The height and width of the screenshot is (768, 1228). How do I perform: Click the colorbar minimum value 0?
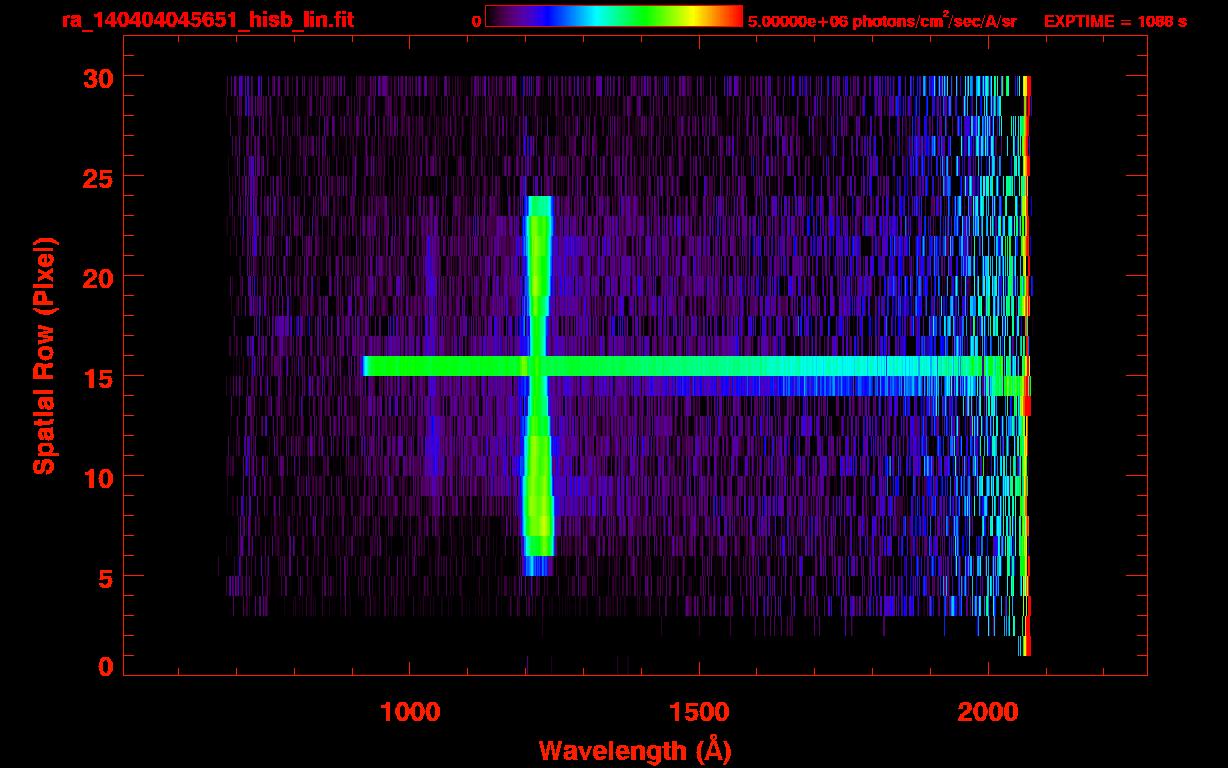tap(477, 21)
